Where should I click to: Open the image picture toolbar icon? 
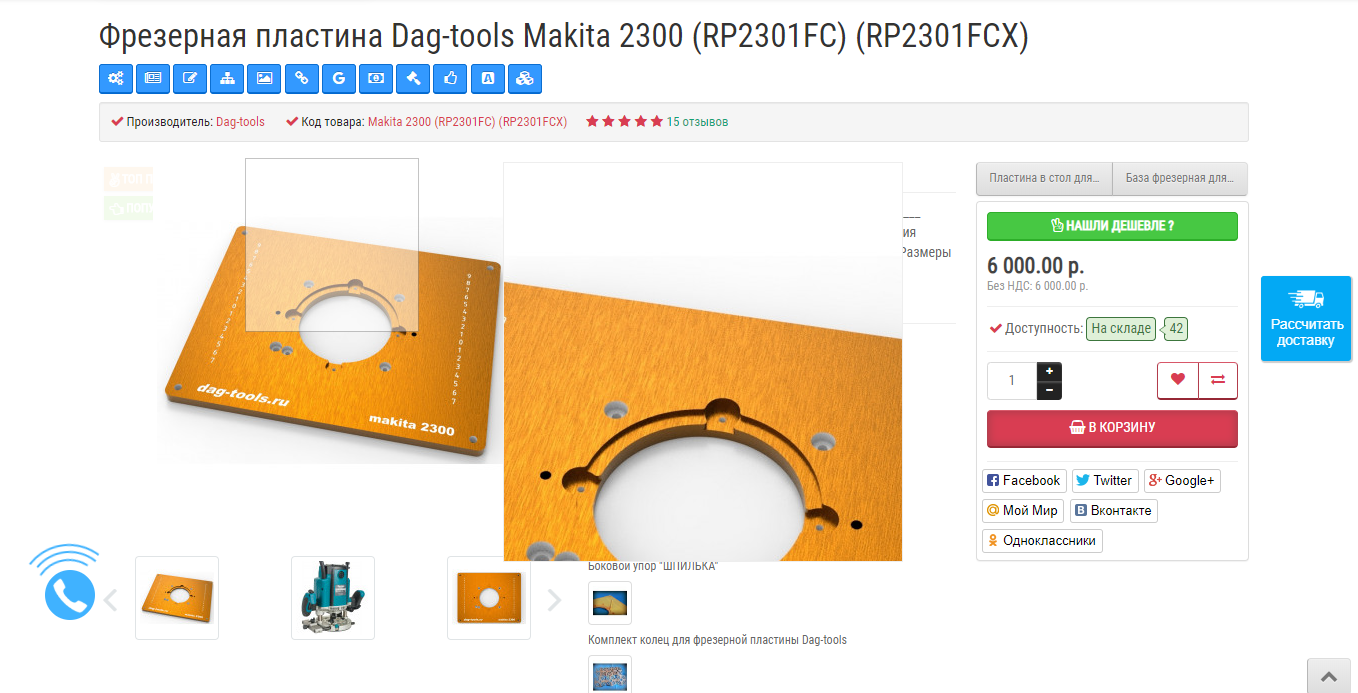(264, 78)
